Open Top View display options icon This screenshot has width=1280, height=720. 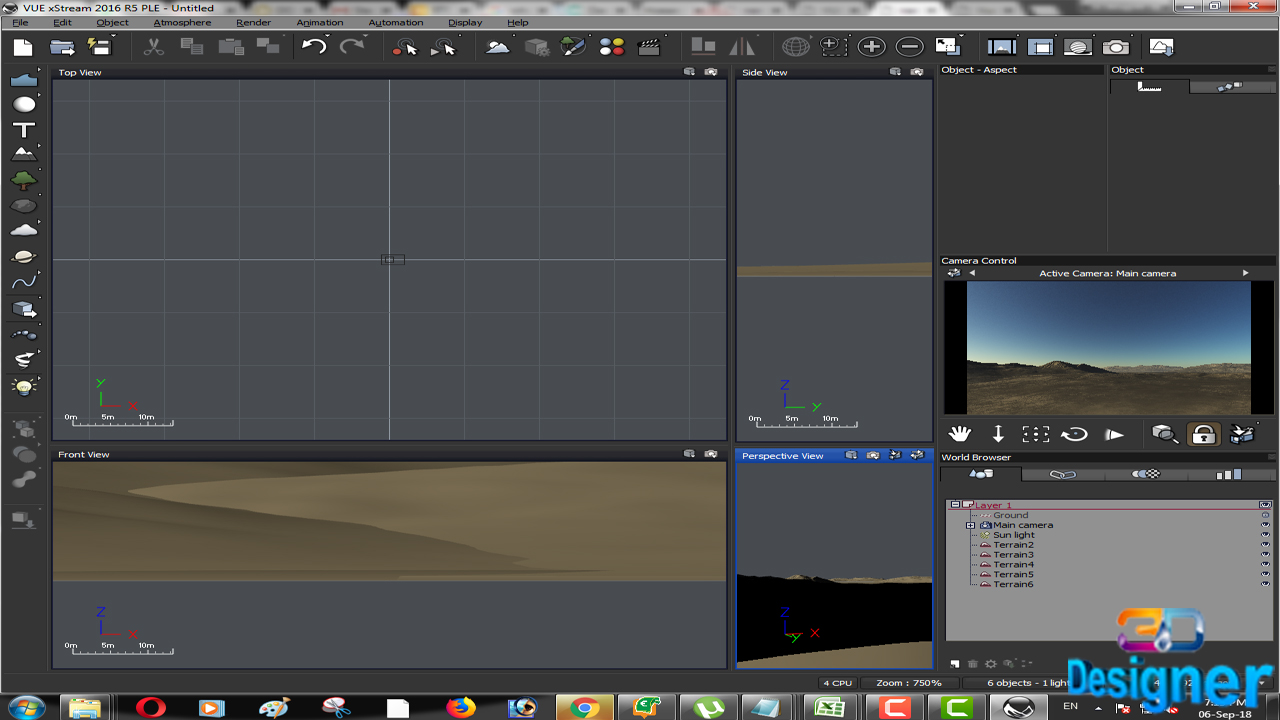coord(689,72)
